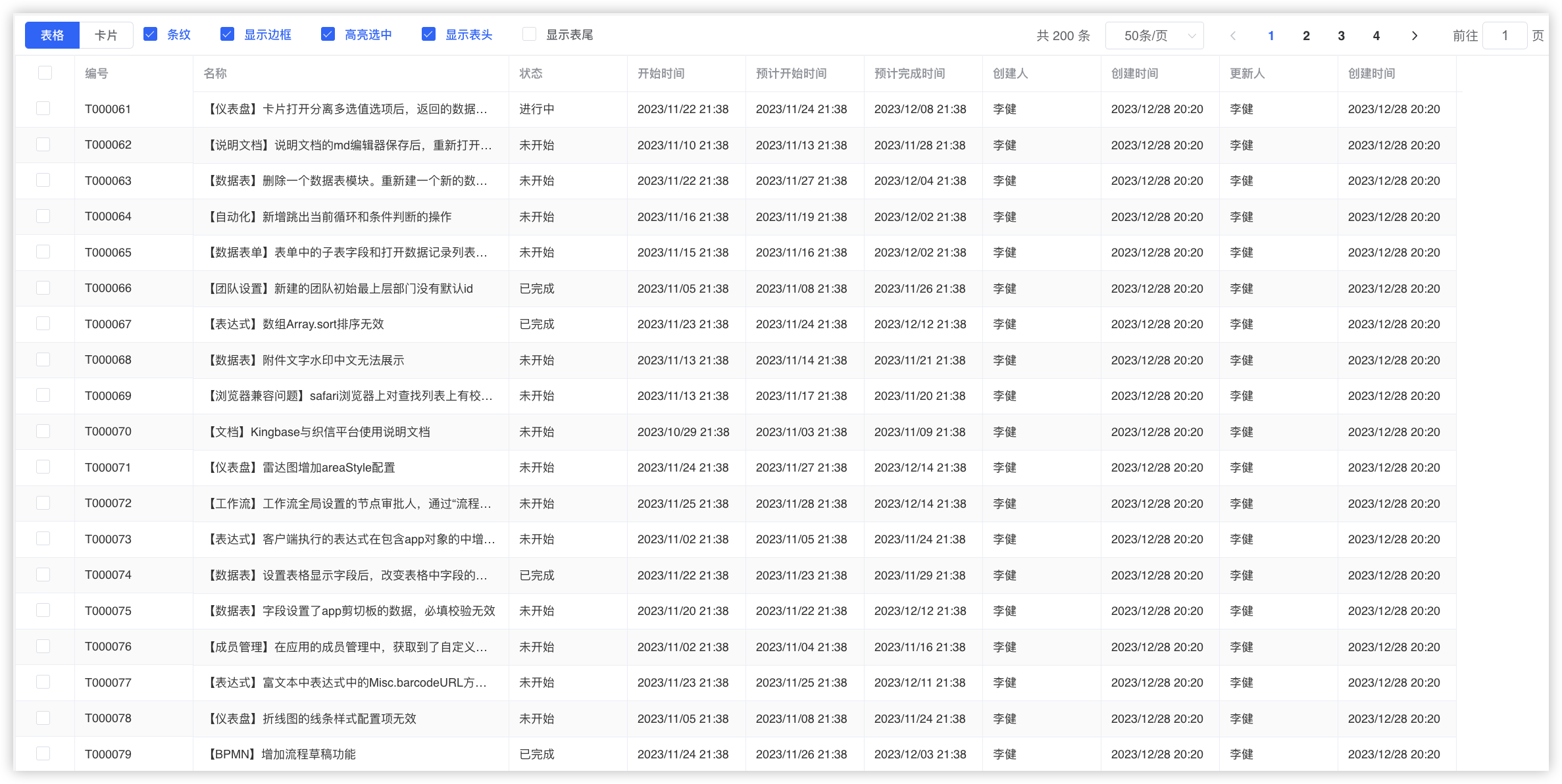Select the 表格 view tab

52,34
